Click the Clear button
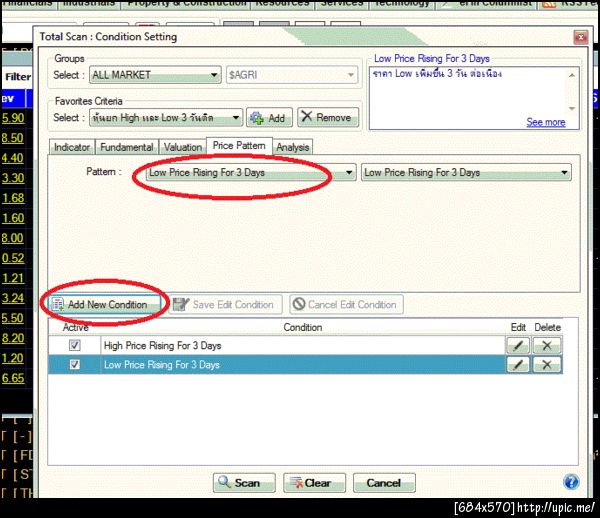Screen dimensions: 600x518 314,483
